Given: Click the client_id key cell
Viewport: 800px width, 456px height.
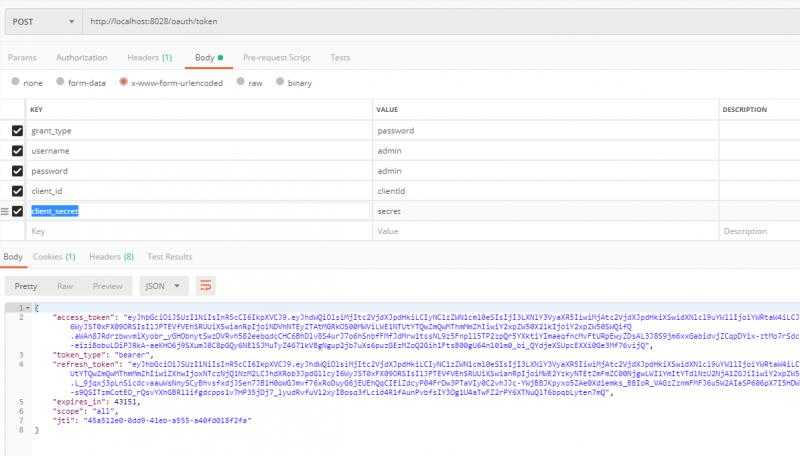Looking at the screenshot, I should point(199,191).
